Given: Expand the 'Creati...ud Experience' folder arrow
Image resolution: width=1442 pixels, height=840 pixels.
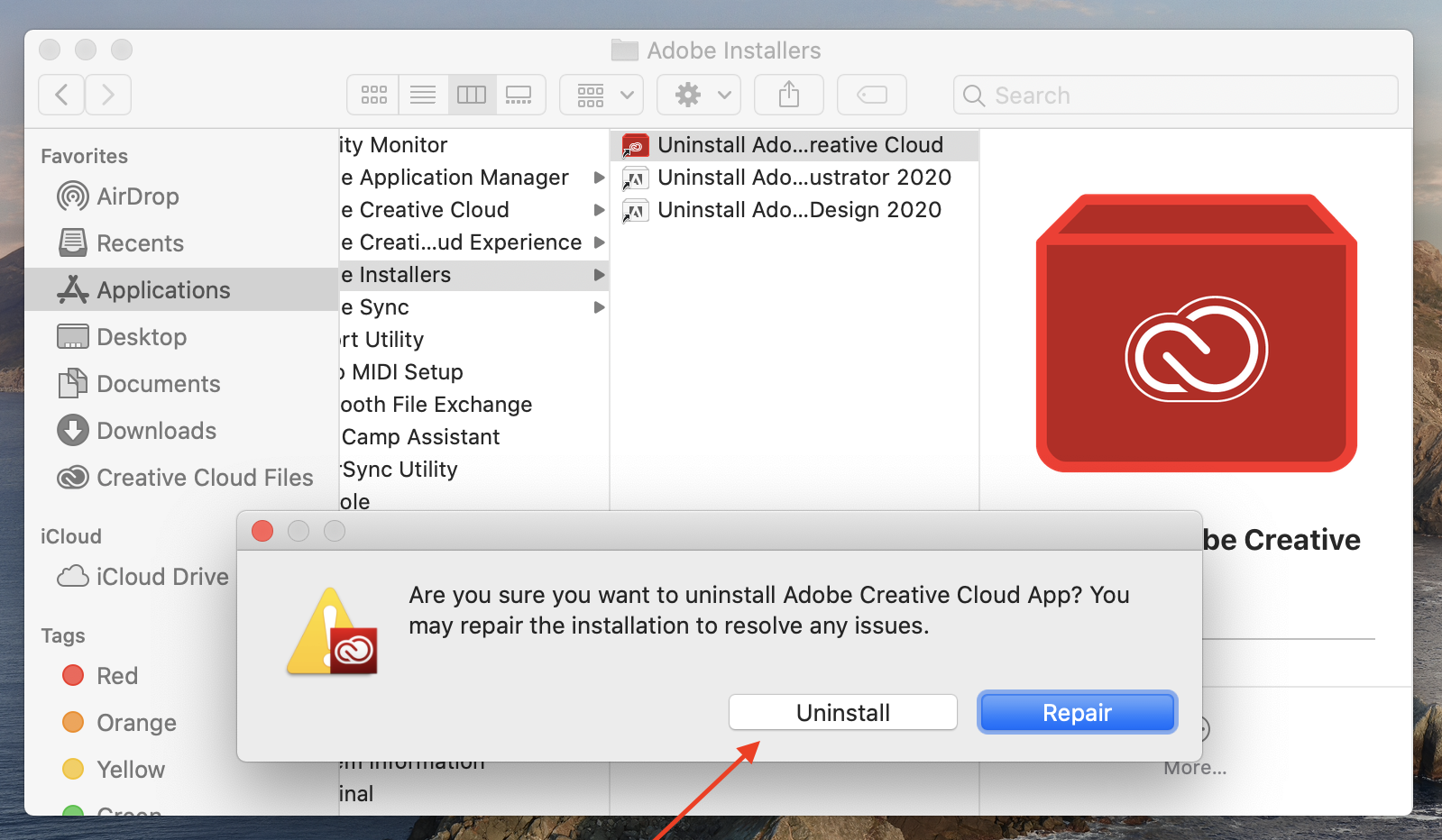Looking at the screenshot, I should [599, 242].
